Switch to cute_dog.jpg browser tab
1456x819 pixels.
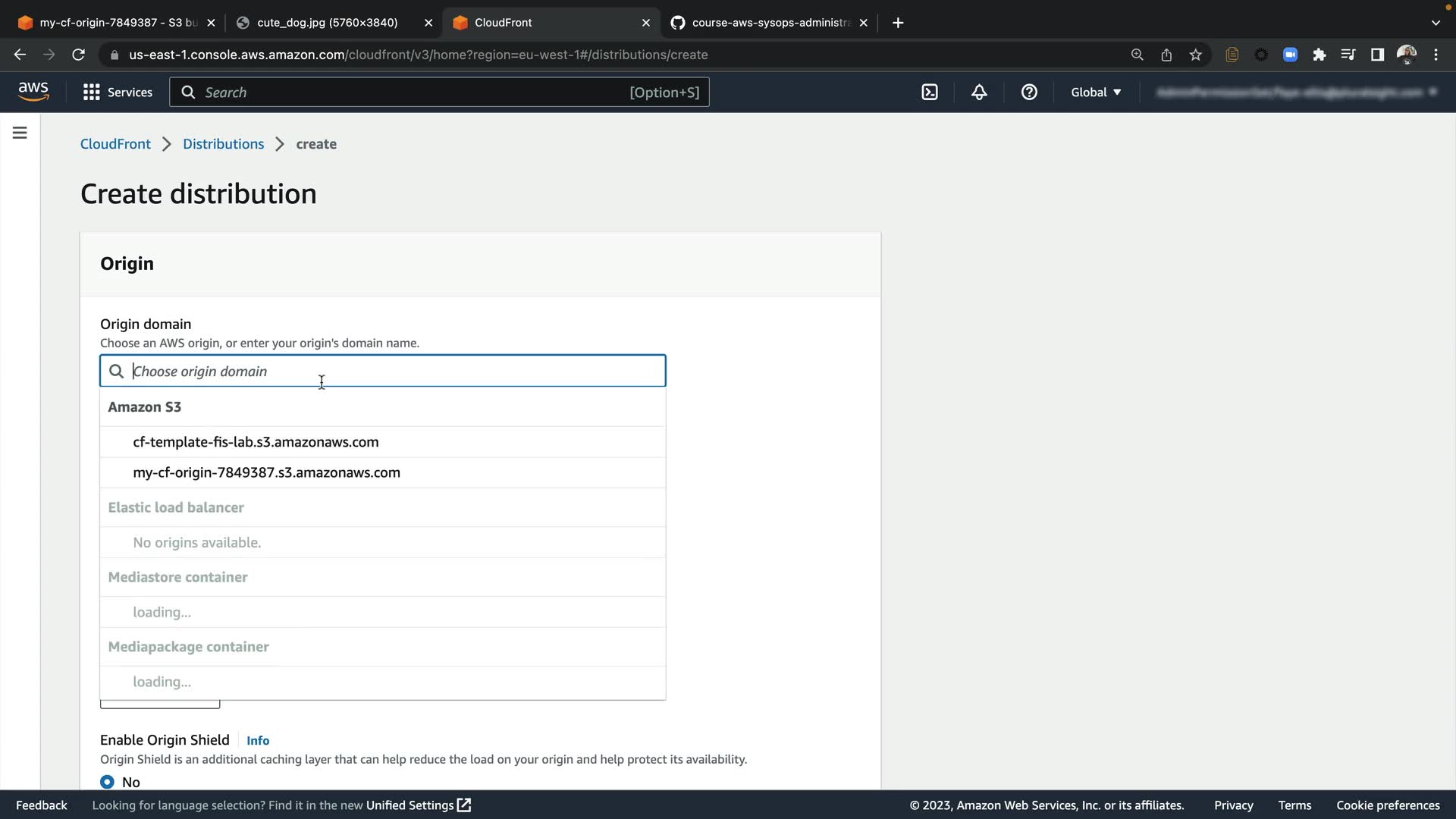point(328,23)
